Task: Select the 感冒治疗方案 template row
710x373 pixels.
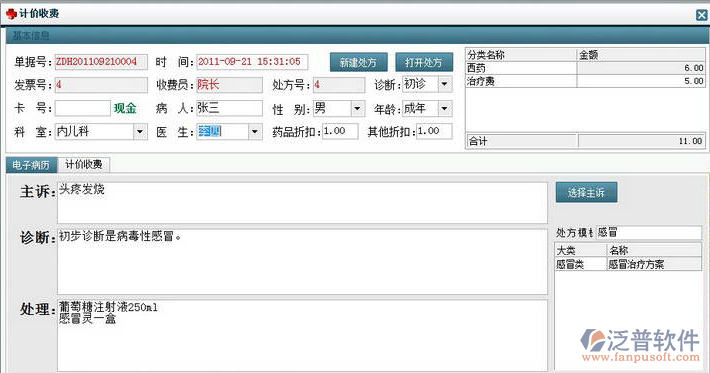Action: click(628, 264)
